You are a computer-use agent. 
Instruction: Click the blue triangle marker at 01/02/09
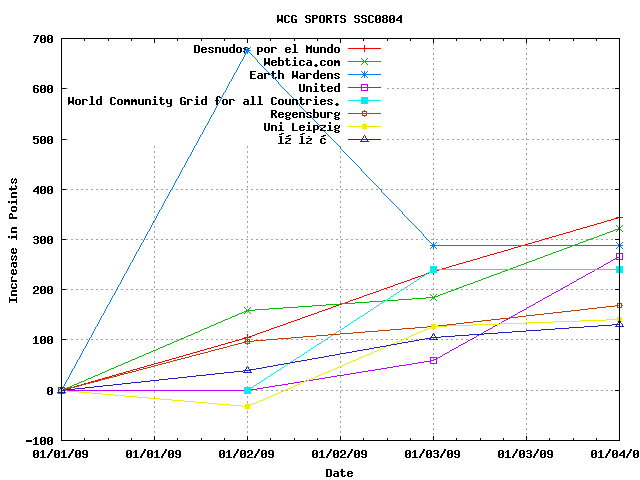pyautogui.click(x=247, y=370)
